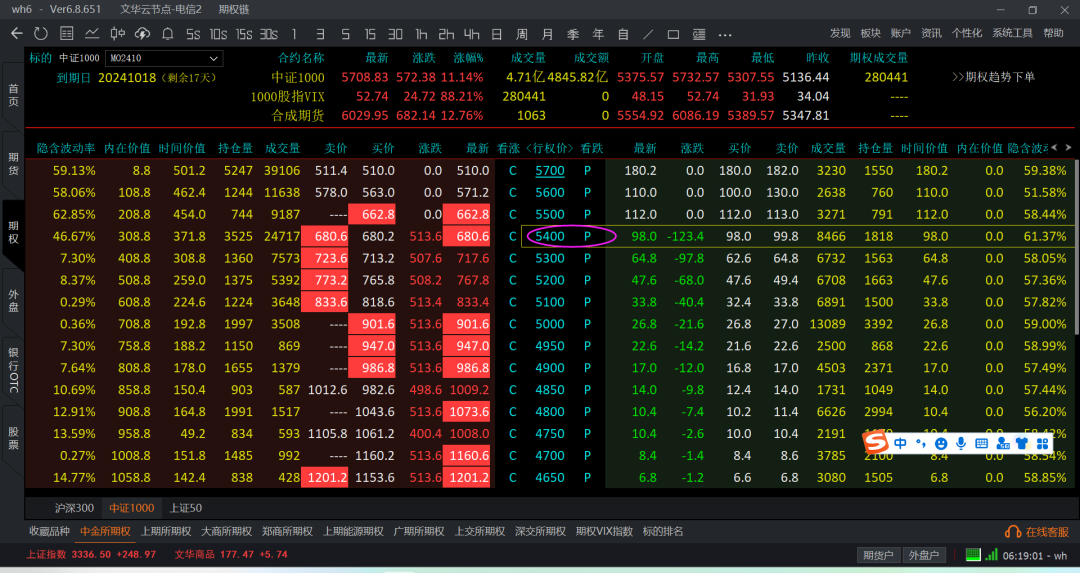The width and height of the screenshot is (1080, 573).
Task: Open the 系统工具 menu
Action: 1012,33
